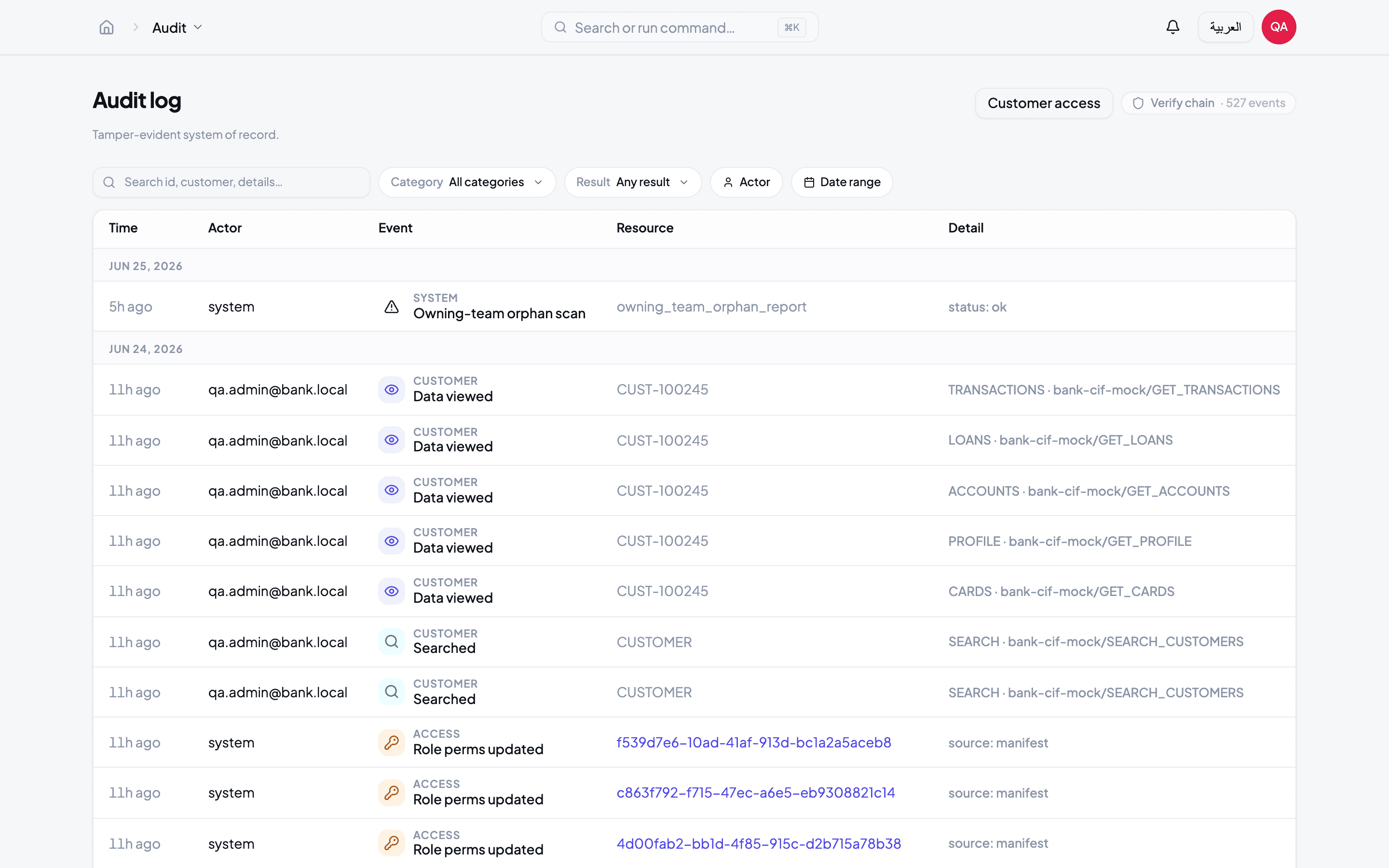Click the eye icon on the PROFILE row
The width and height of the screenshot is (1389, 868).
click(392, 541)
